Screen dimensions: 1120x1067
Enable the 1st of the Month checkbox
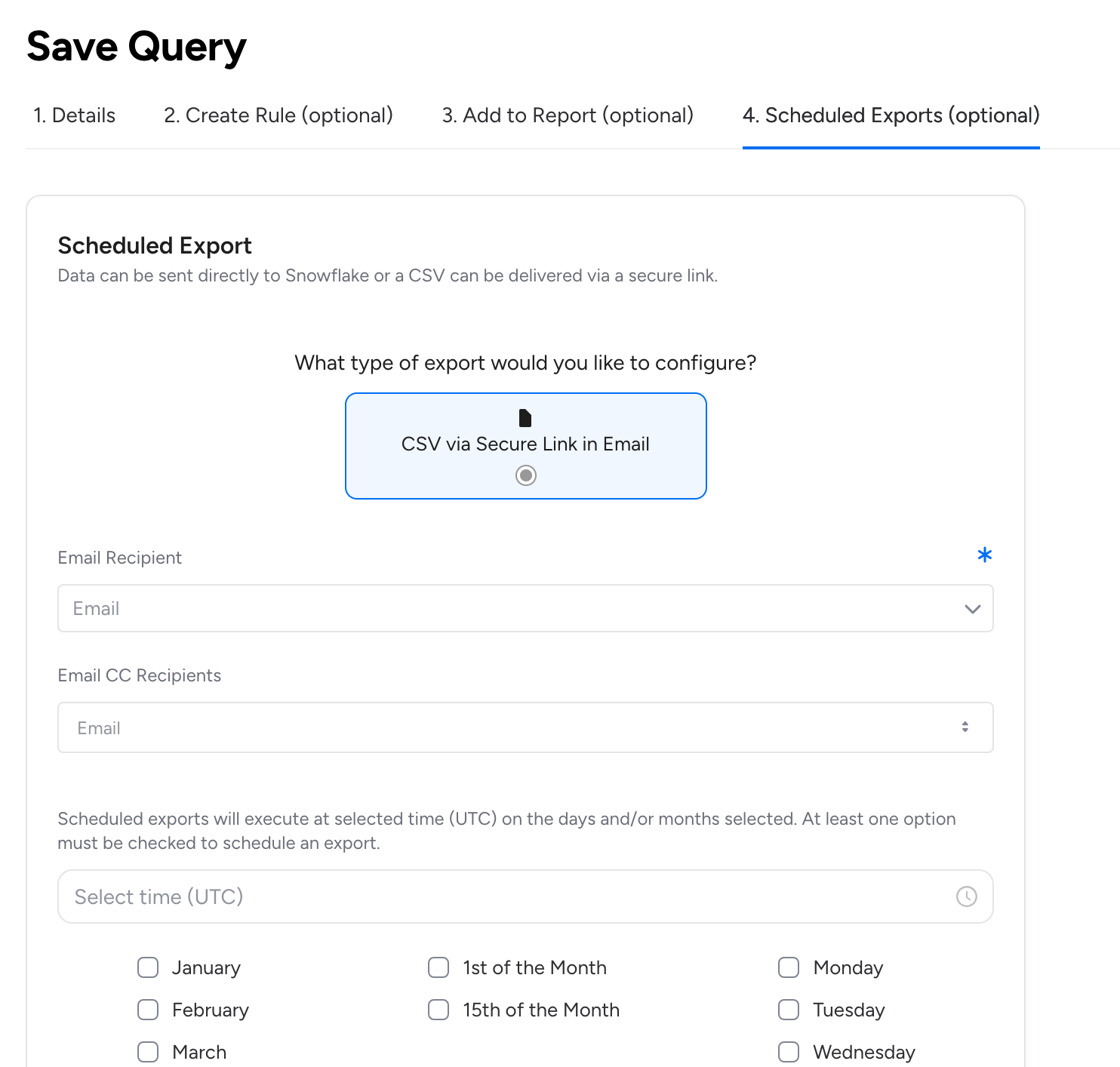[438, 967]
